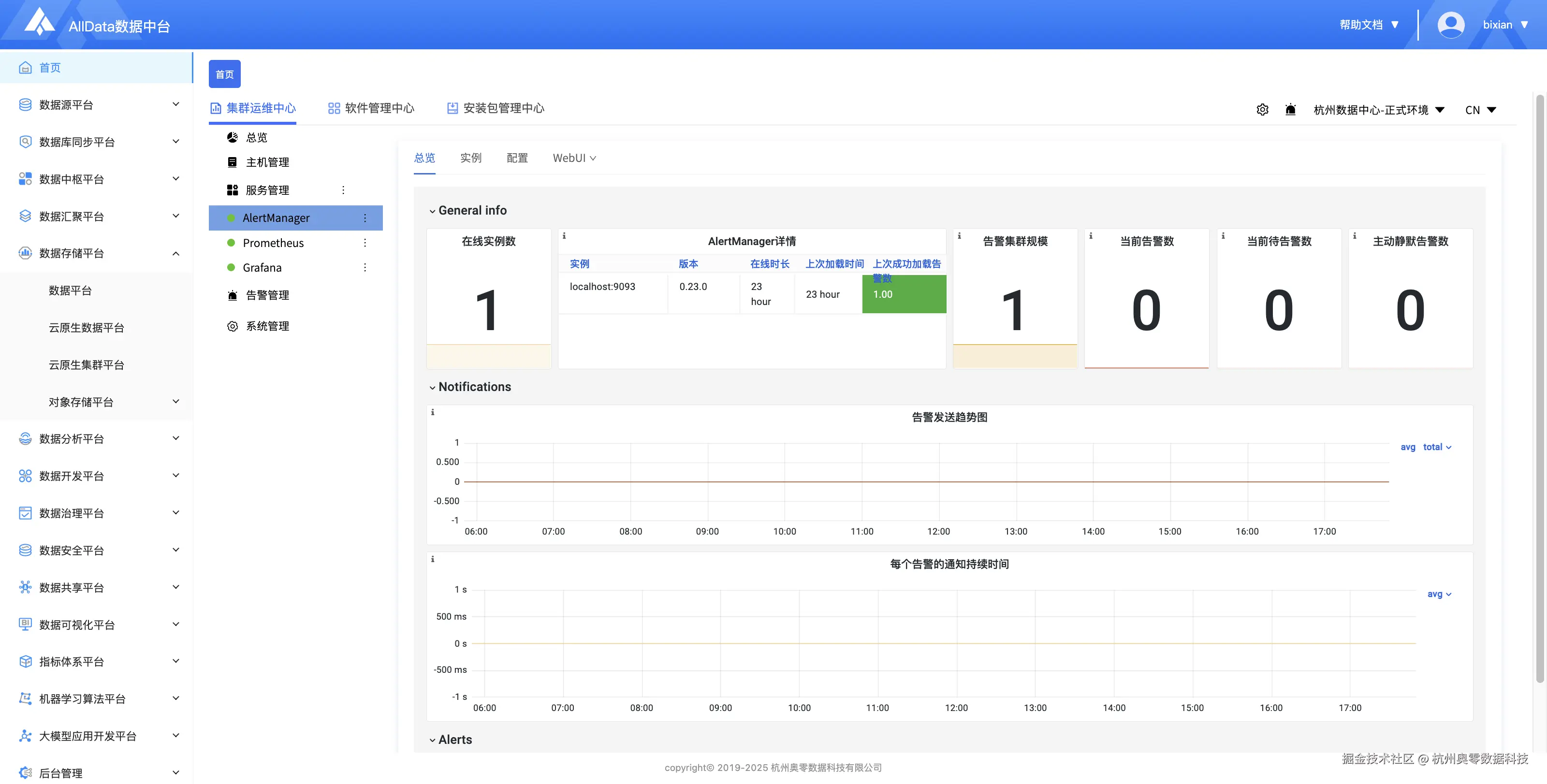Open Grafana three-dot options menu
The height and width of the screenshot is (784, 1547).
(365, 267)
